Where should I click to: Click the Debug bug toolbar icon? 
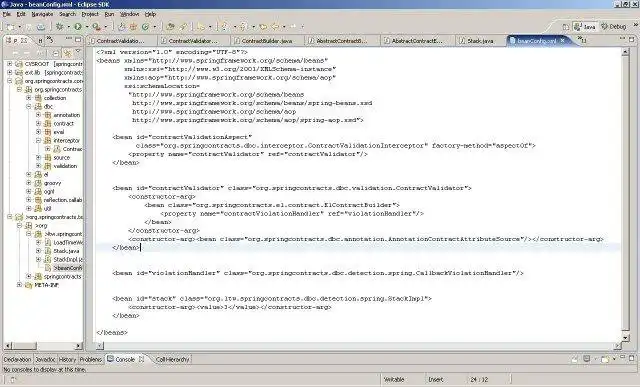coord(60,27)
